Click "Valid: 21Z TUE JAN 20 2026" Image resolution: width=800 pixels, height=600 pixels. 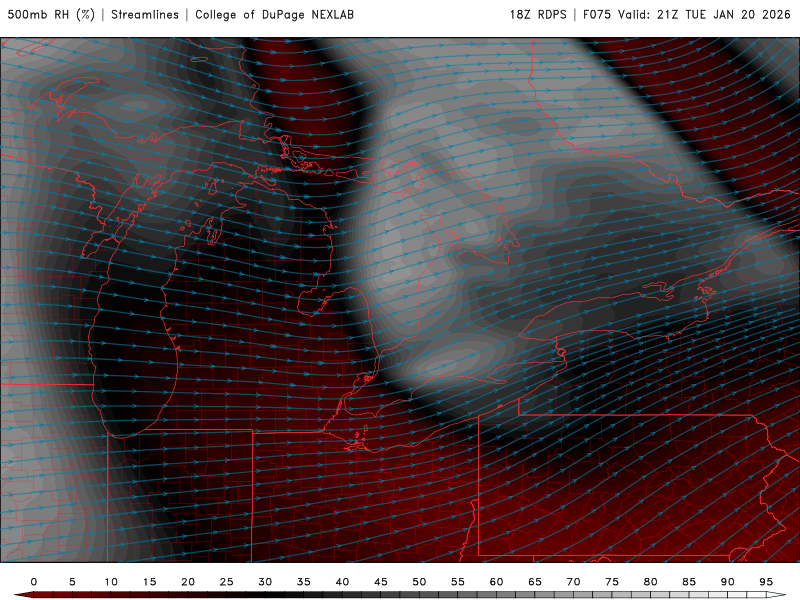pos(705,14)
